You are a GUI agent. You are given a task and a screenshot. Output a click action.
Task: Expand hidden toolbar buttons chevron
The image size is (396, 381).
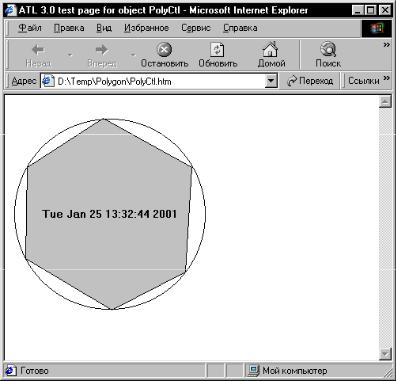point(387,45)
